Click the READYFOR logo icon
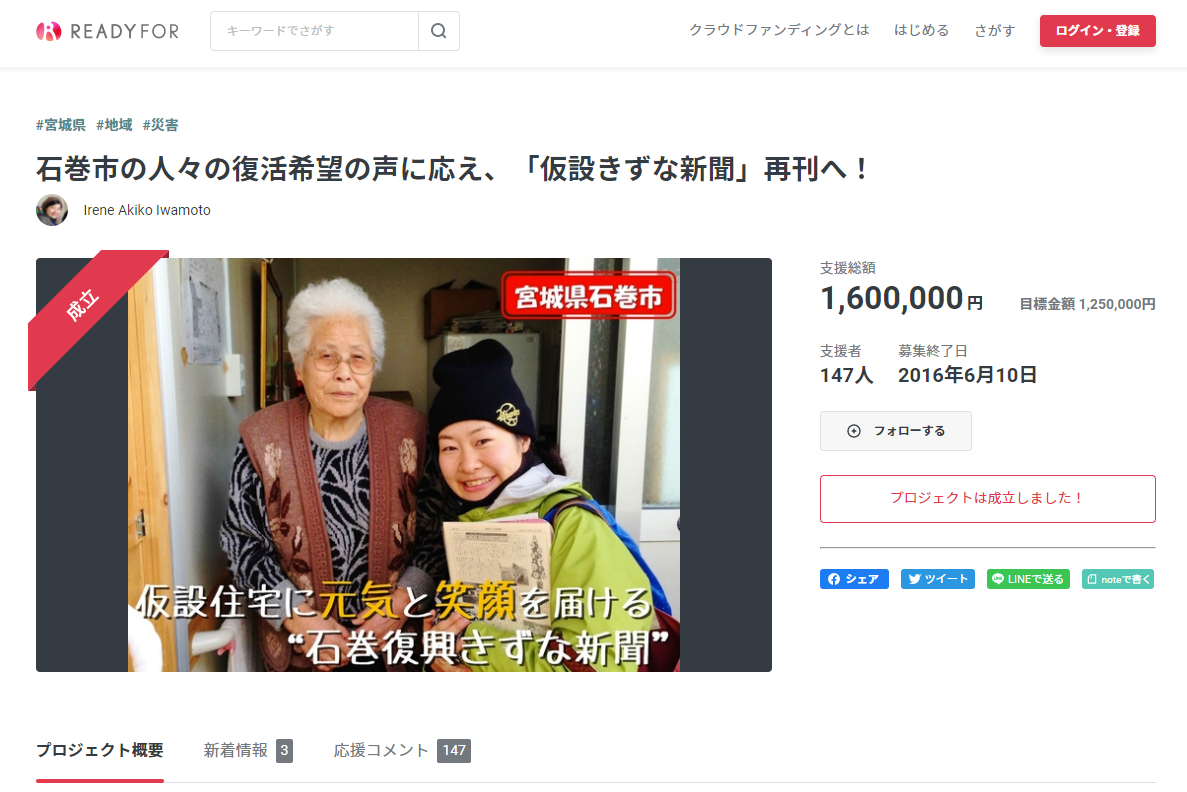 pos(48,31)
